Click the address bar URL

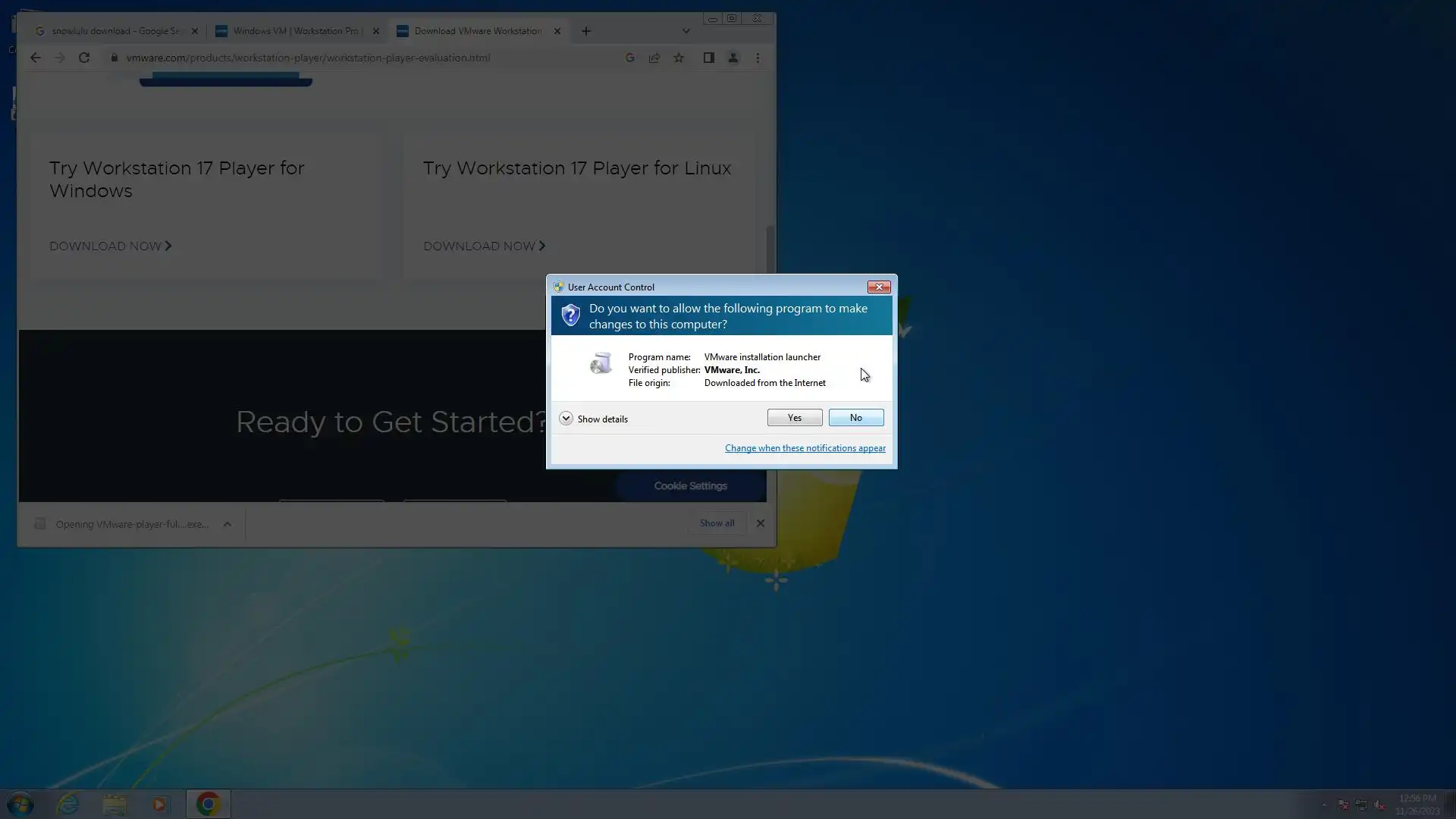(308, 58)
